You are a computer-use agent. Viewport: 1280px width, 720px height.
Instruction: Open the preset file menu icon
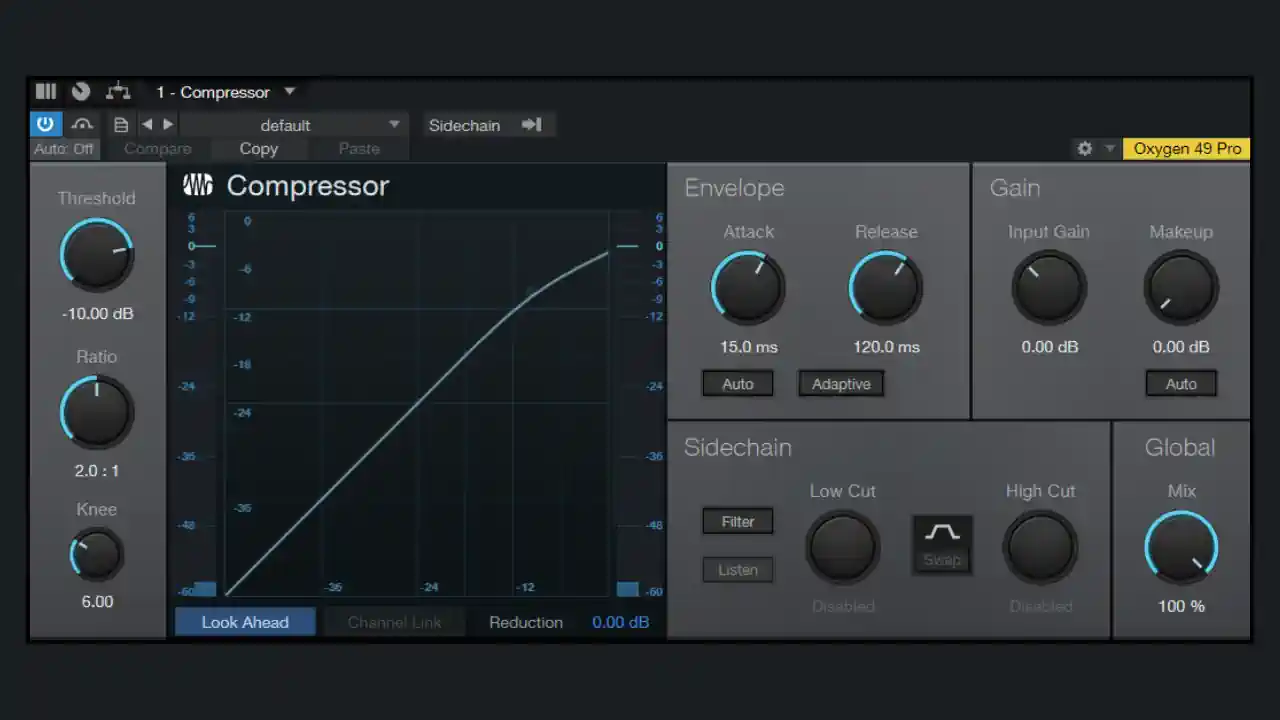121,125
